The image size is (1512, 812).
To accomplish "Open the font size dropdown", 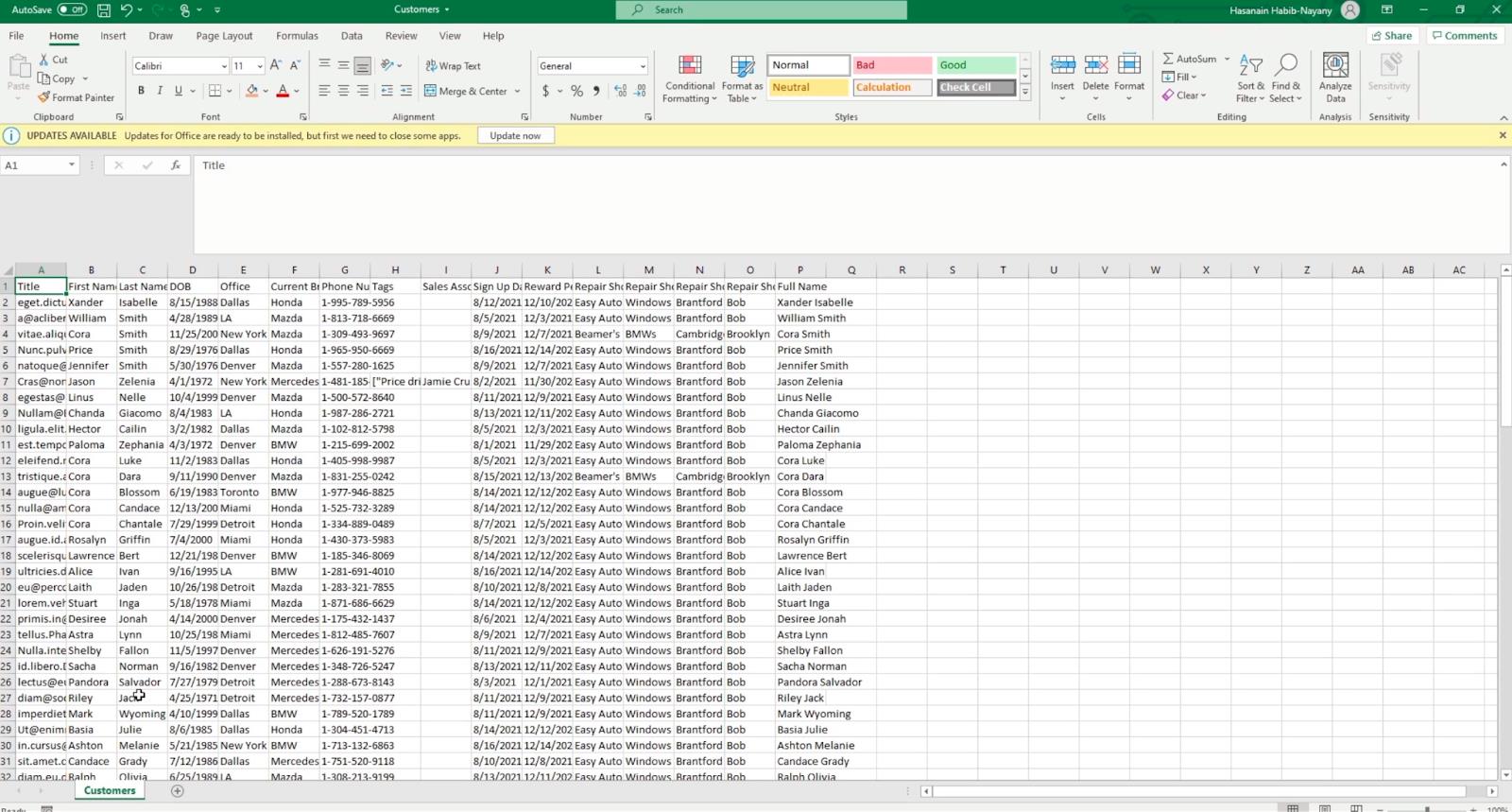I will pos(260,66).
